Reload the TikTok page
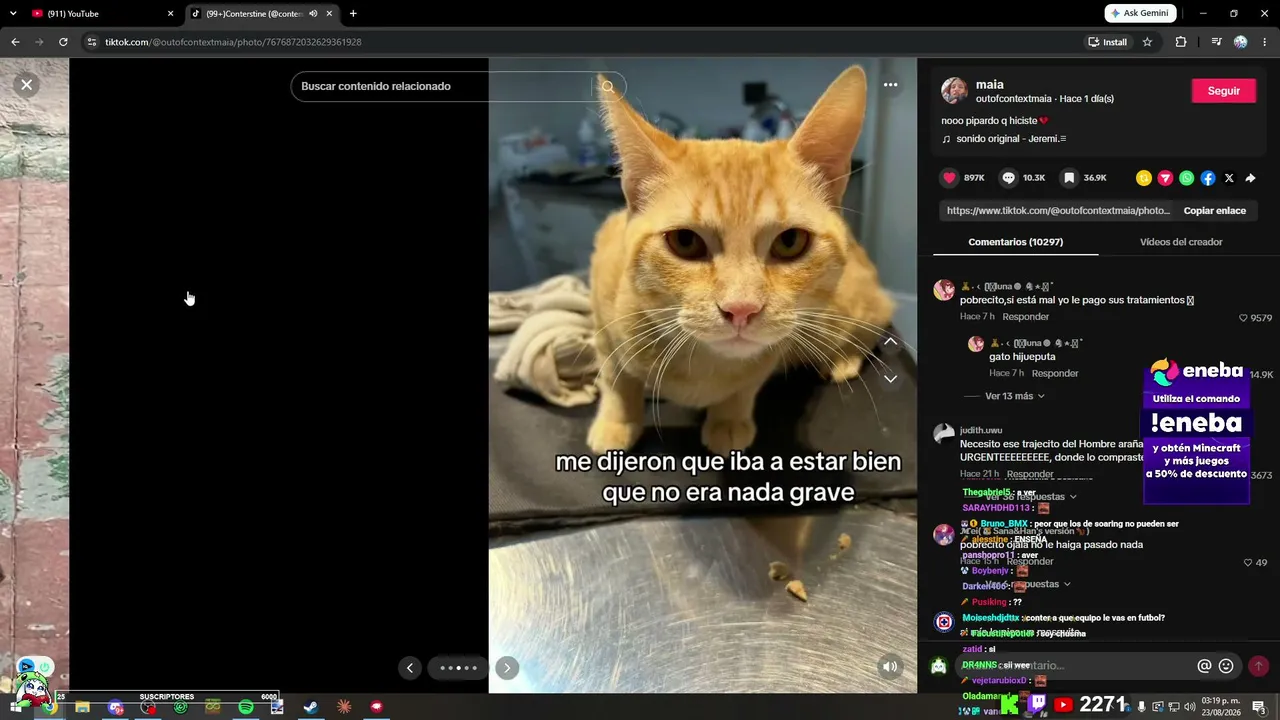Viewport: 1280px width, 720px height. [63, 42]
